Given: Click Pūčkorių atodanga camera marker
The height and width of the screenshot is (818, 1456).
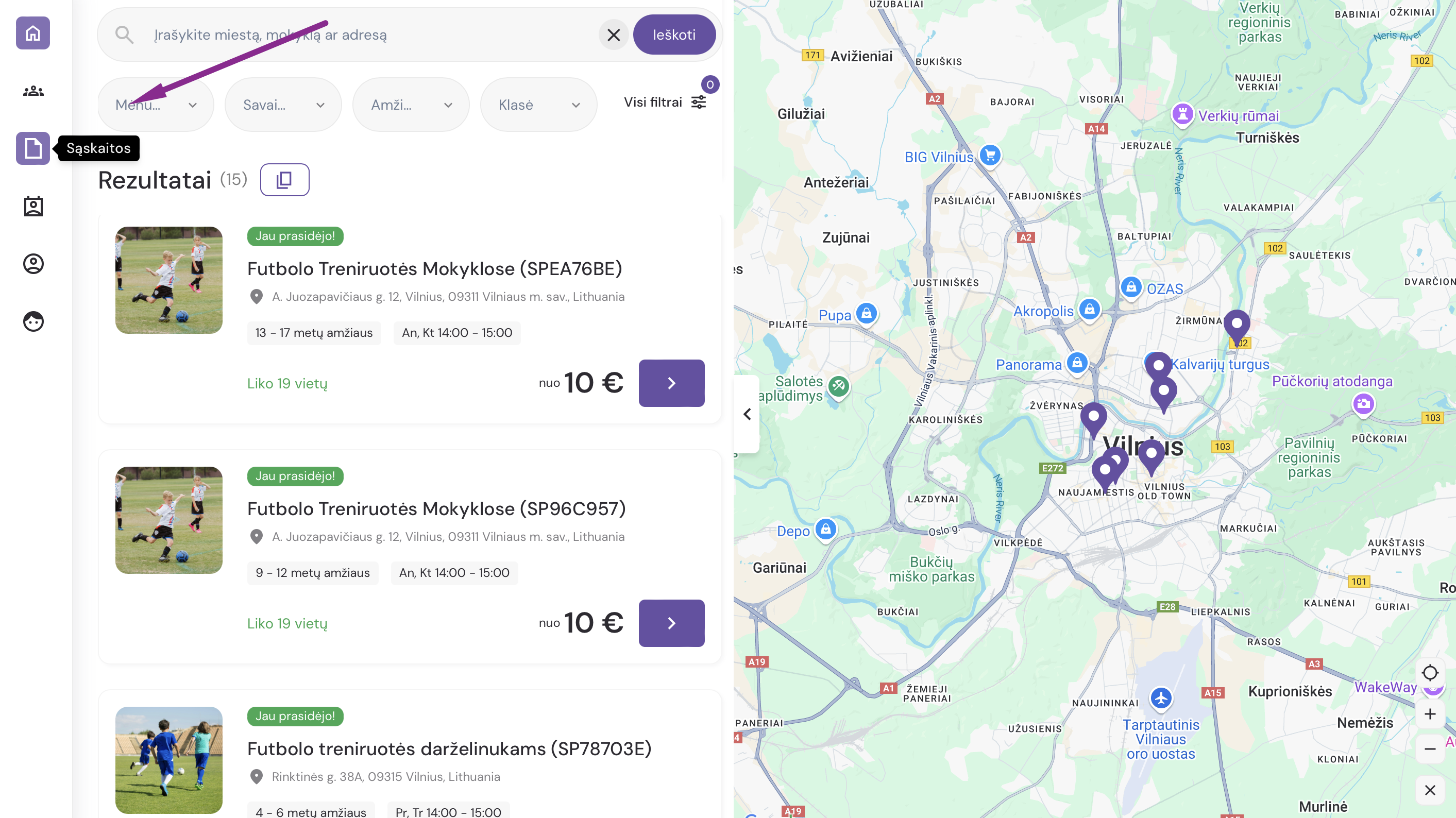Looking at the screenshot, I should coord(1363,404).
